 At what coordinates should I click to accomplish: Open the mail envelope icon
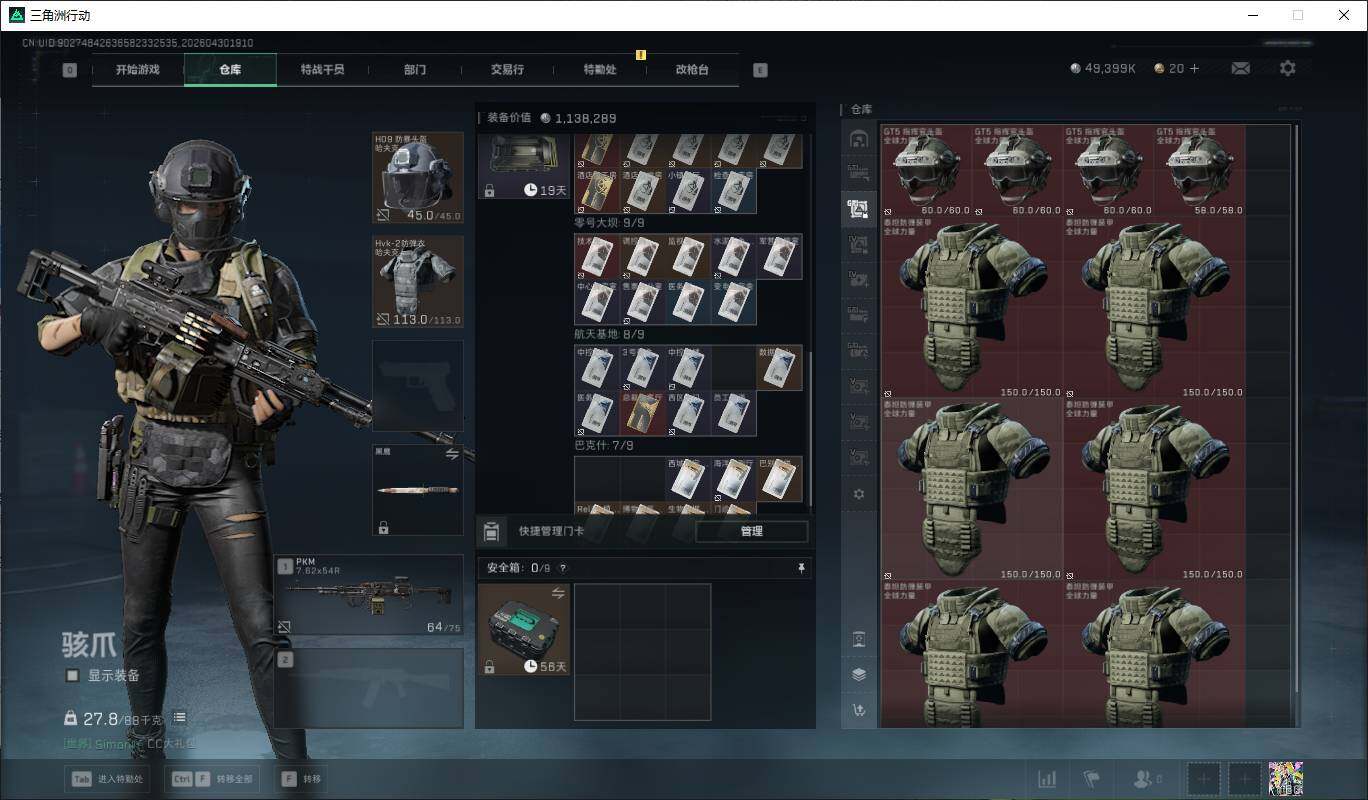click(1240, 68)
